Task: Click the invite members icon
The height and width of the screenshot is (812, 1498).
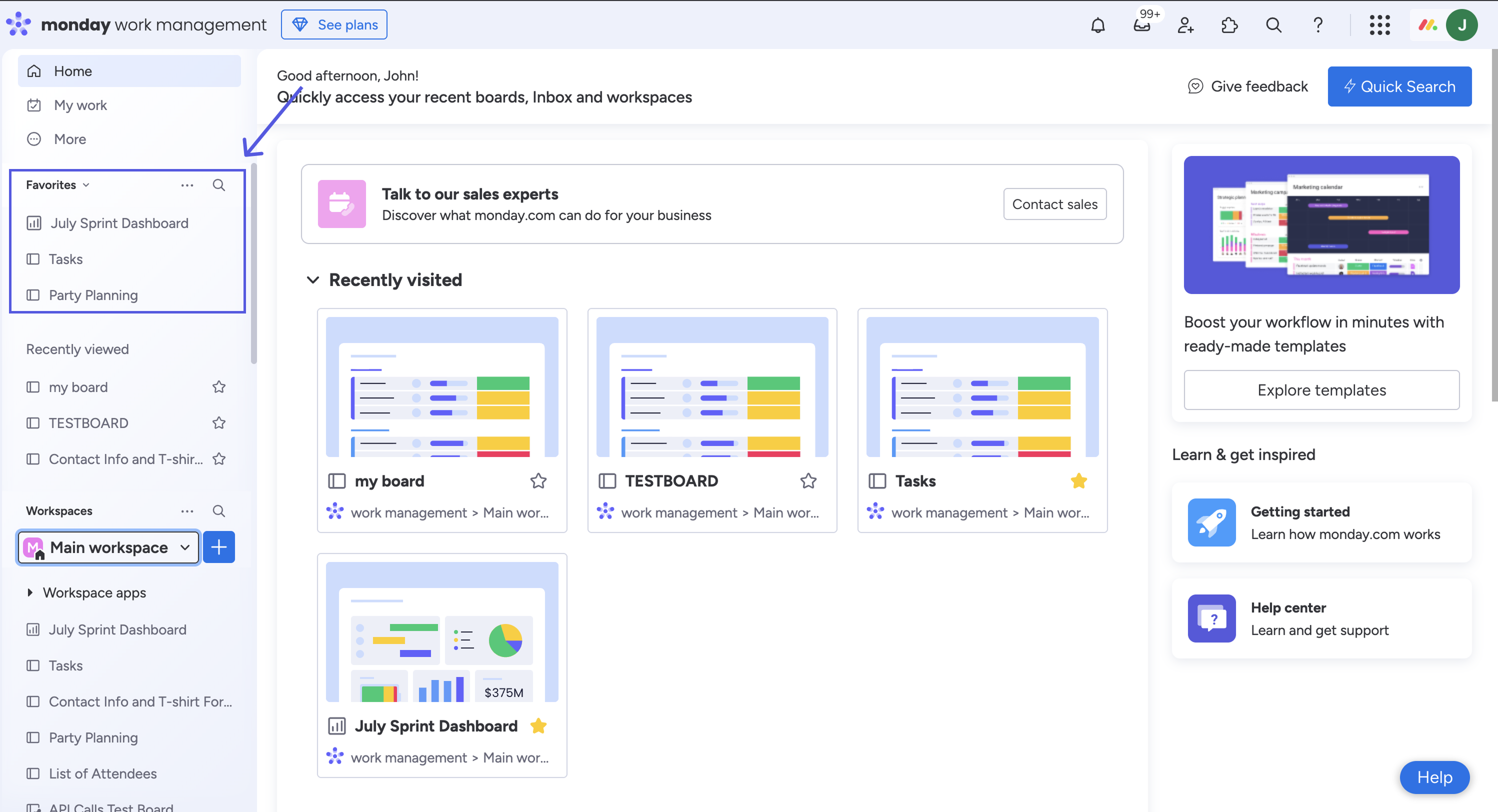Action: 1185,25
